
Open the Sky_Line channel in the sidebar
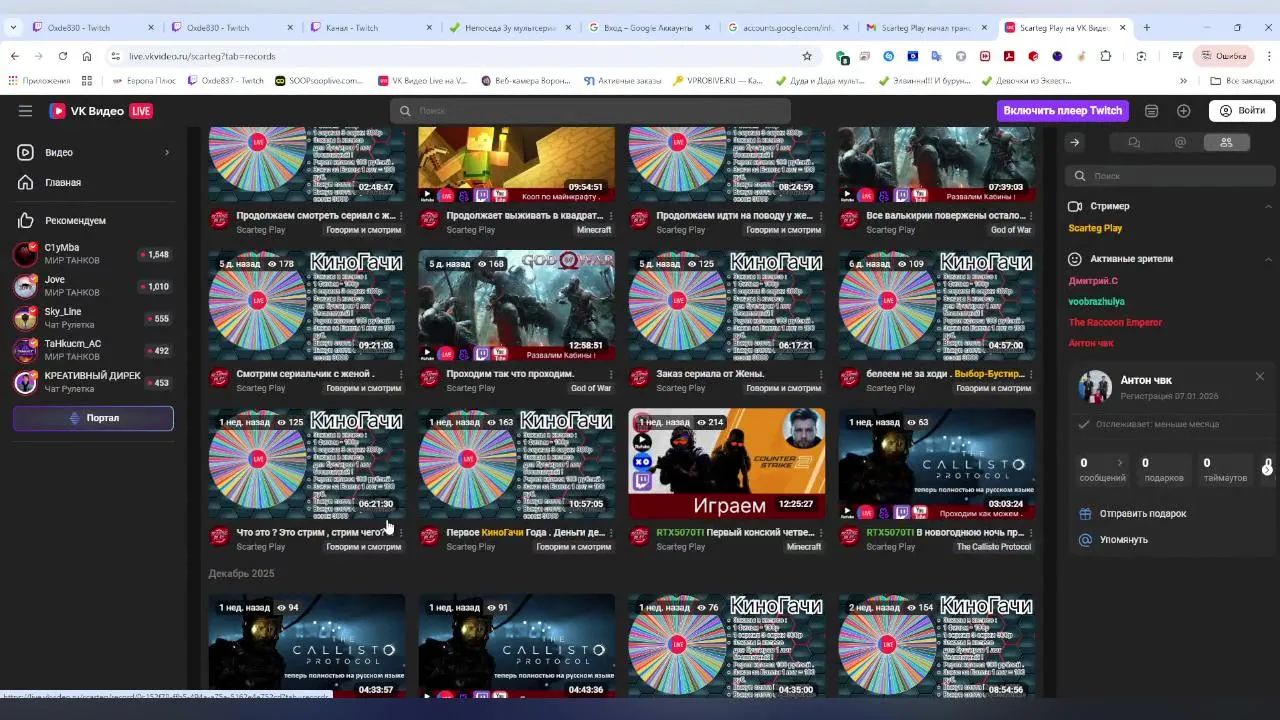pyautogui.click(x=93, y=318)
